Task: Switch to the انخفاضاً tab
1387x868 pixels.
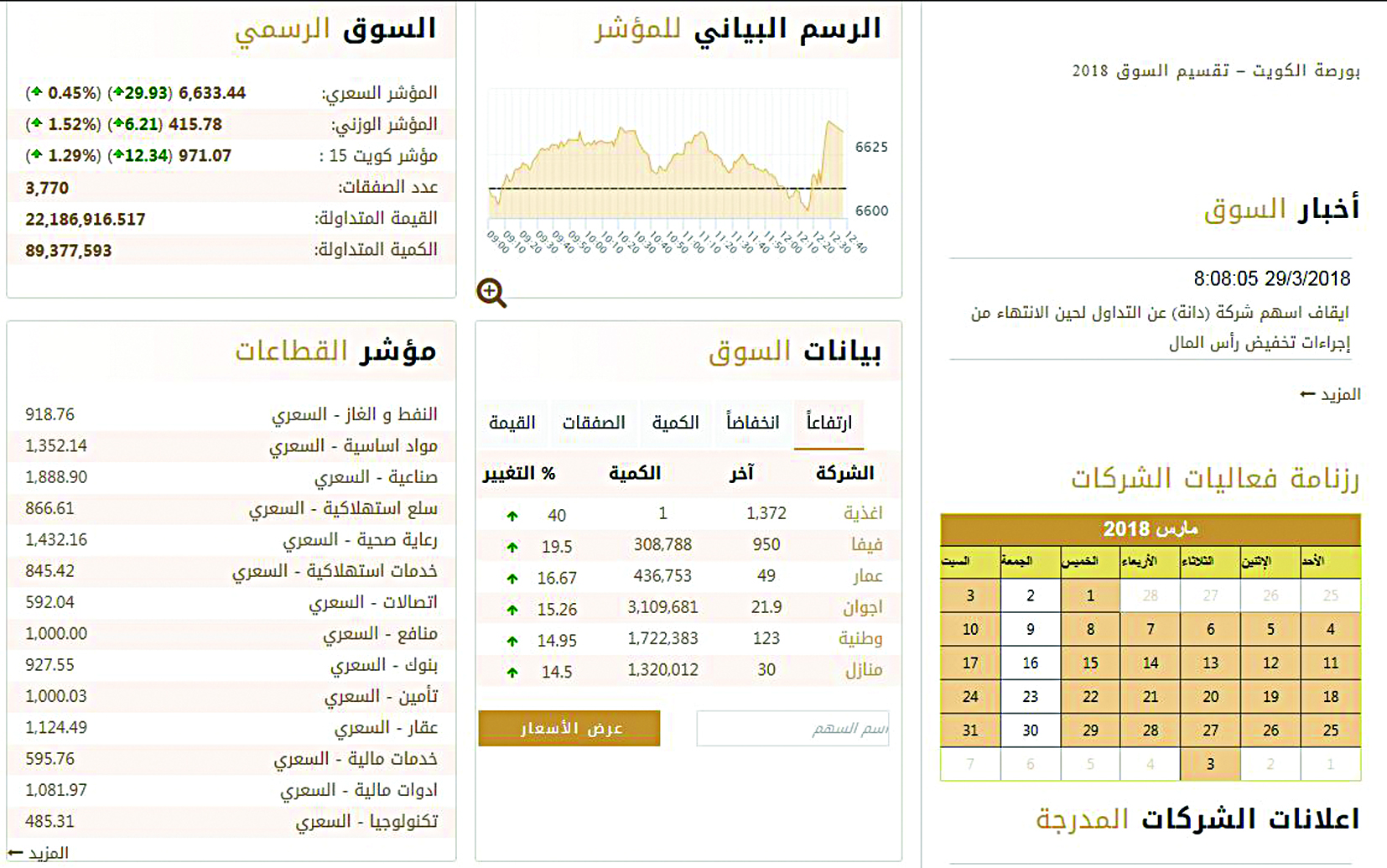Action: click(x=752, y=424)
